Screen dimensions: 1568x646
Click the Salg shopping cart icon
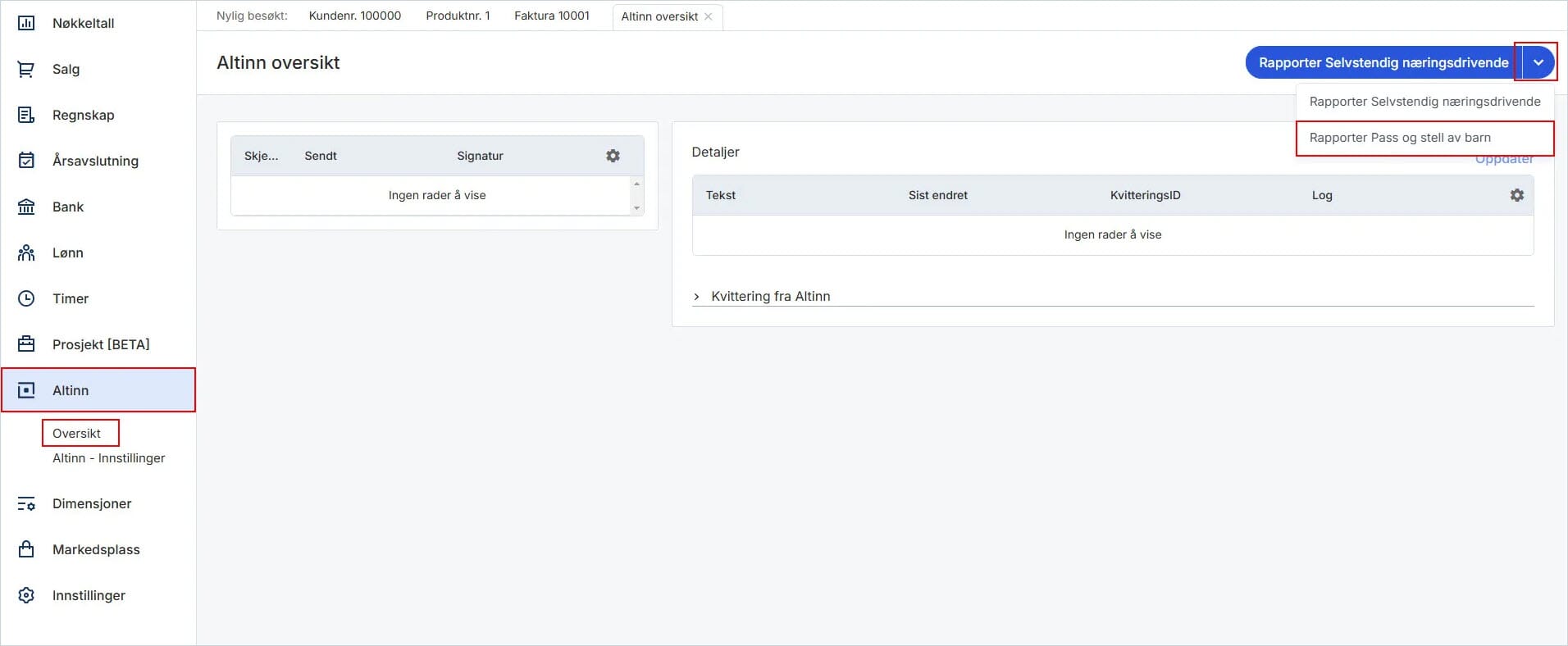(x=26, y=69)
